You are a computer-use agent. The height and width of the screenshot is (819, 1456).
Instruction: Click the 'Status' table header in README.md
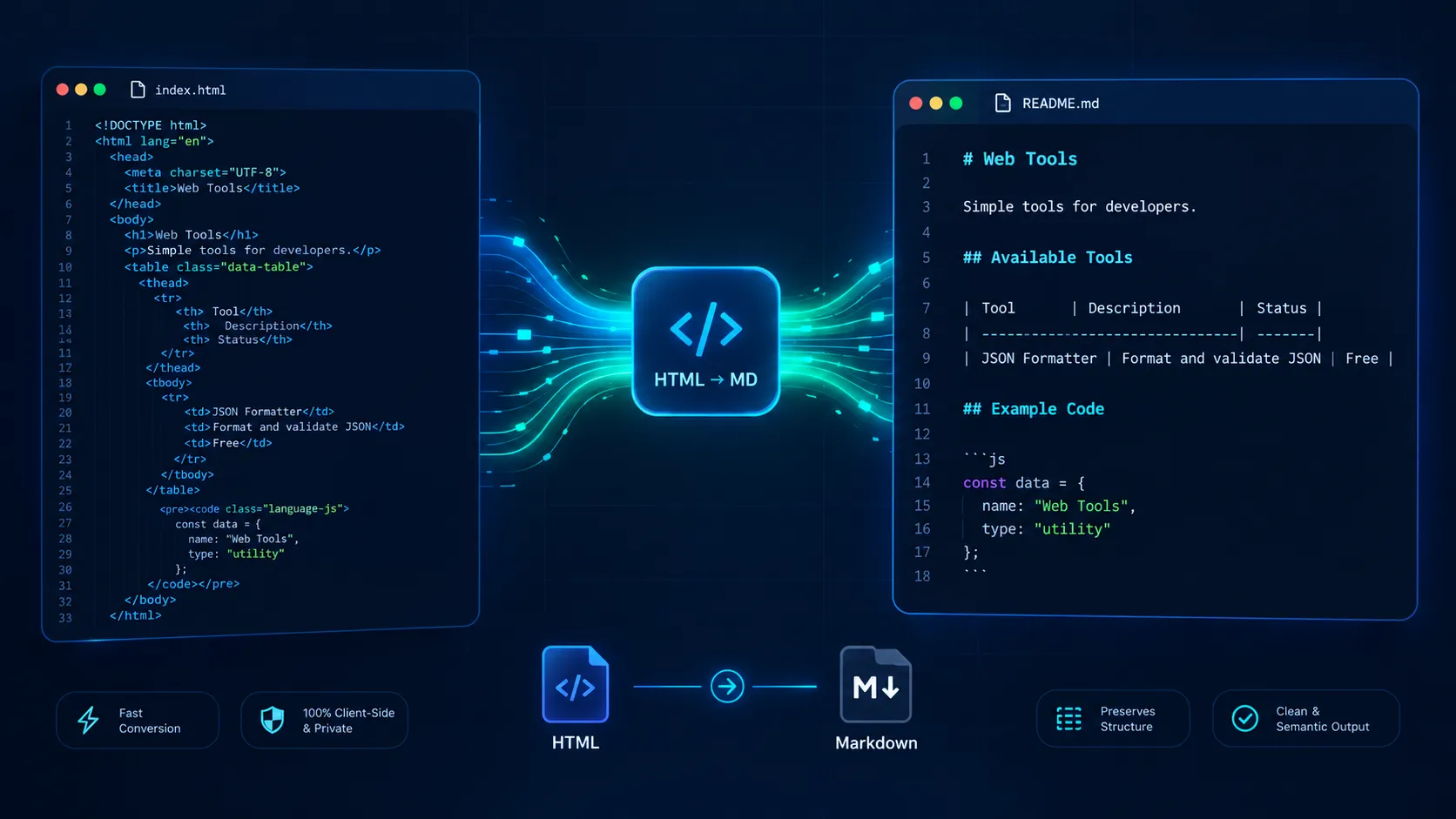1281,308
